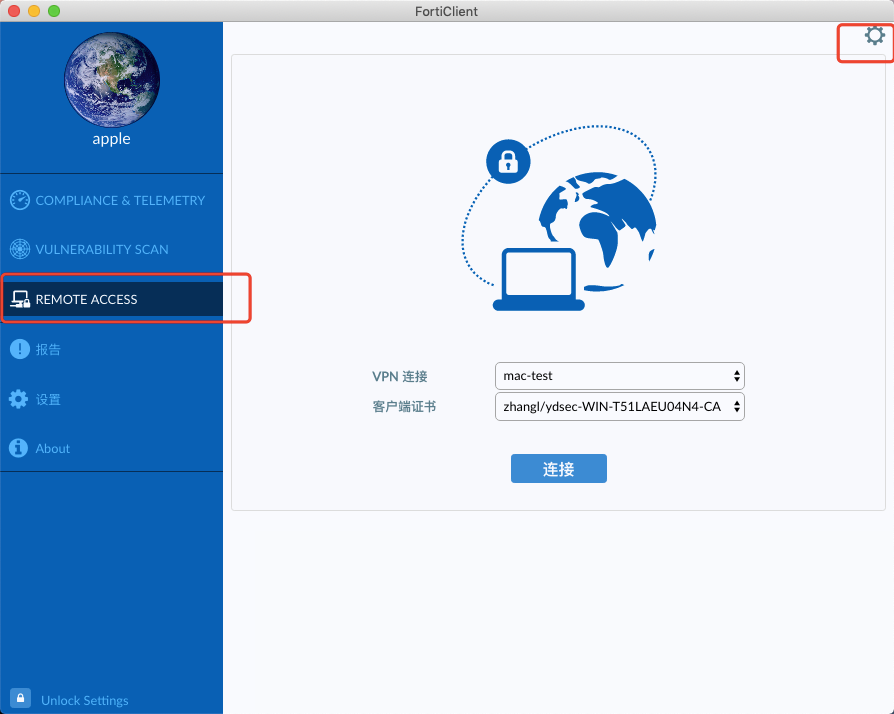Open Compliance & Telemetry section
The image size is (894, 714).
tap(112, 200)
